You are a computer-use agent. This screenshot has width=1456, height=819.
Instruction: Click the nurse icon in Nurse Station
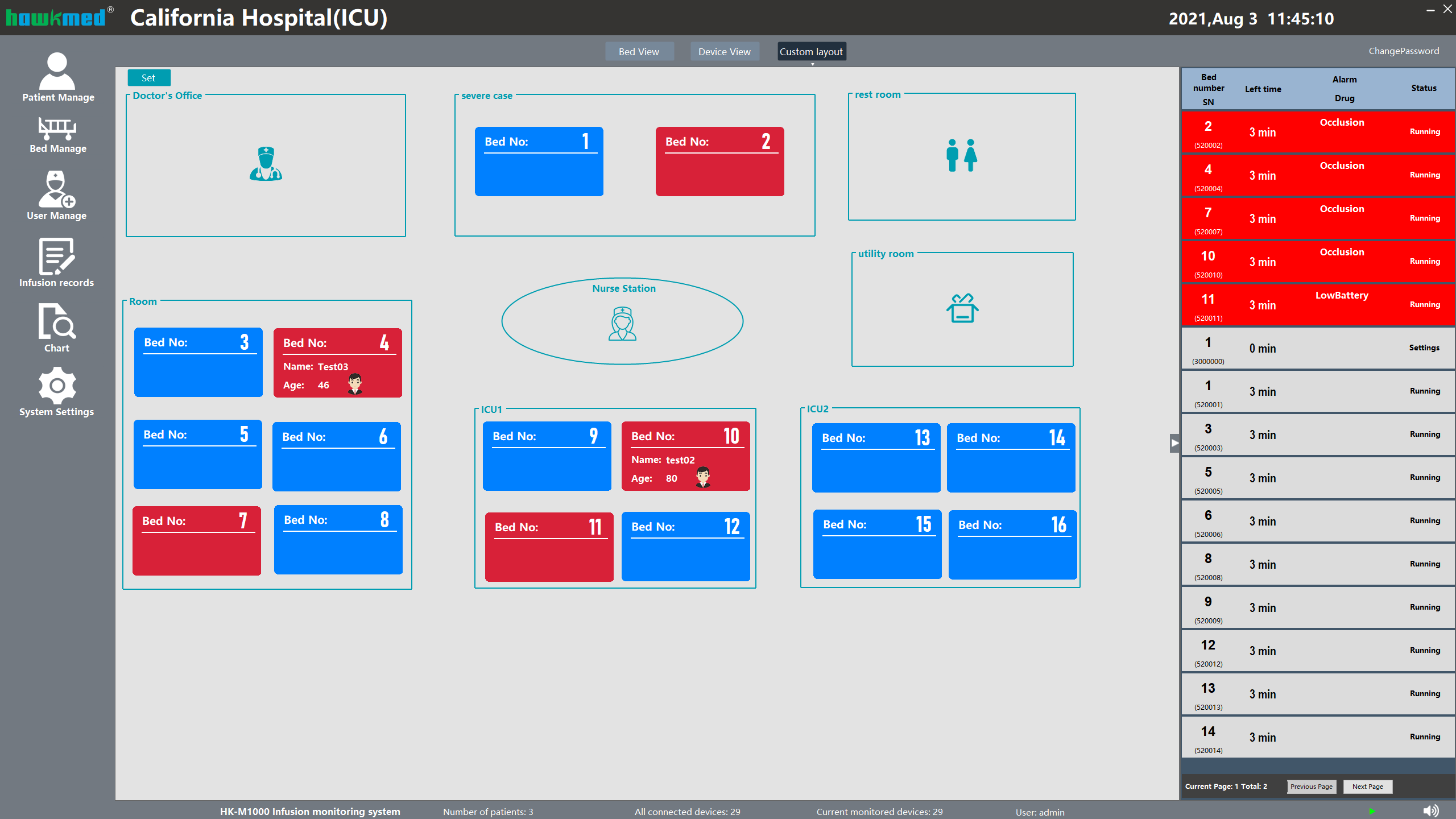(x=622, y=324)
